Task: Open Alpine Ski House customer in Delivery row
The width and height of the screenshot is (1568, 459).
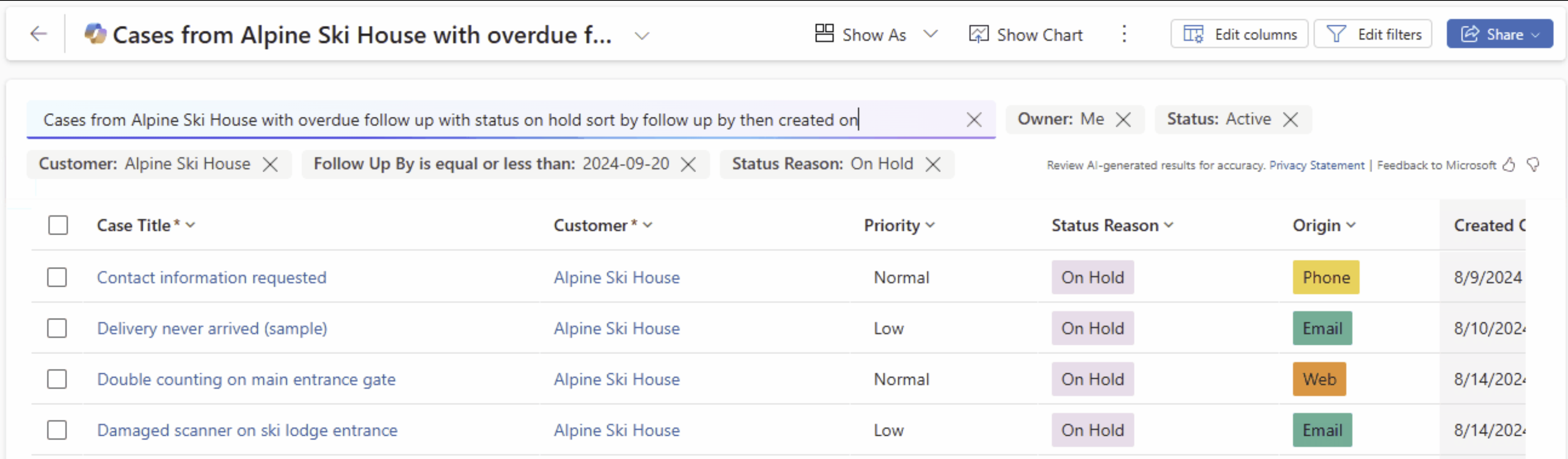Action: coord(616,329)
